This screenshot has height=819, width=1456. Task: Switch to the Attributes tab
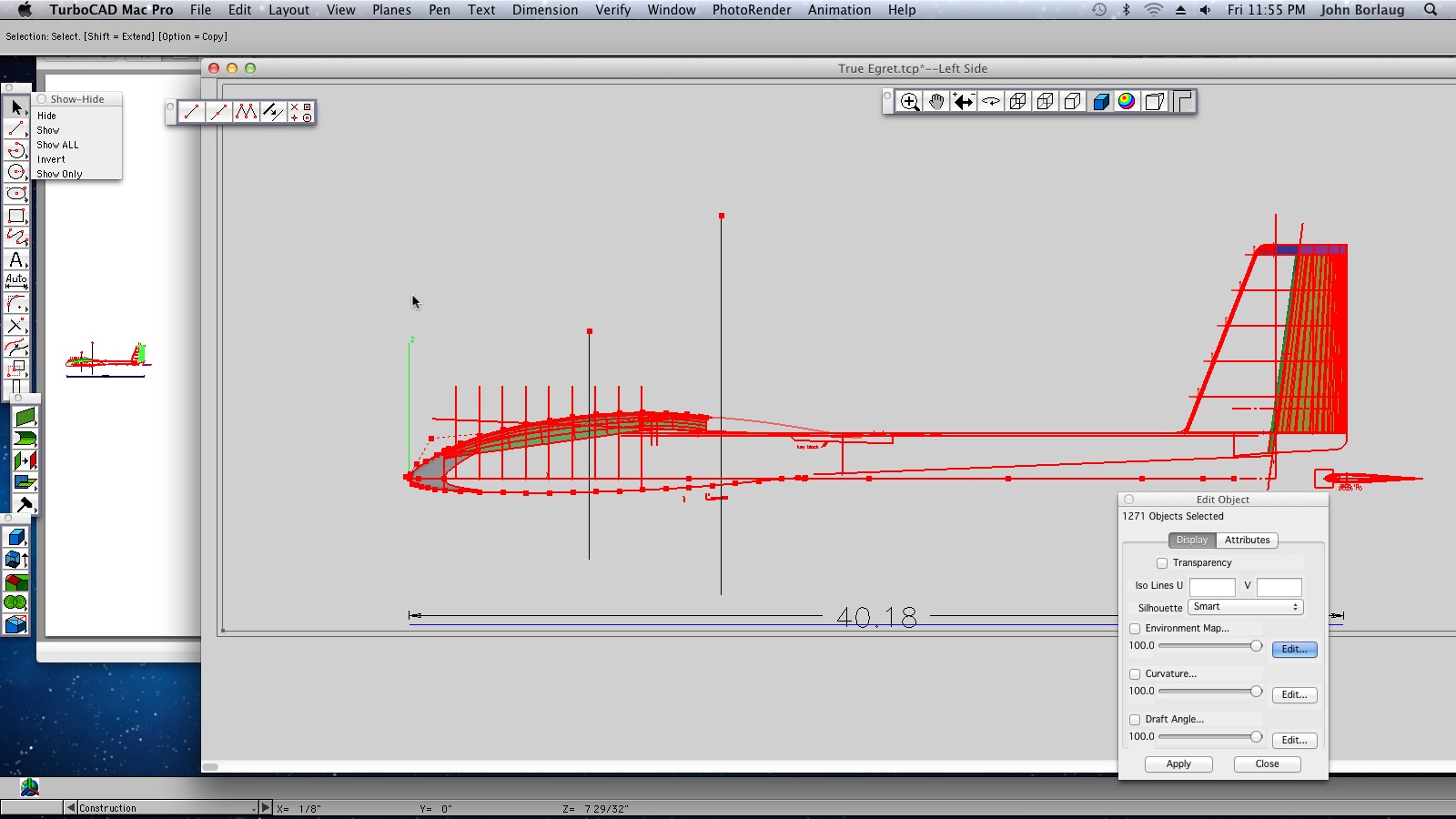click(x=1247, y=541)
